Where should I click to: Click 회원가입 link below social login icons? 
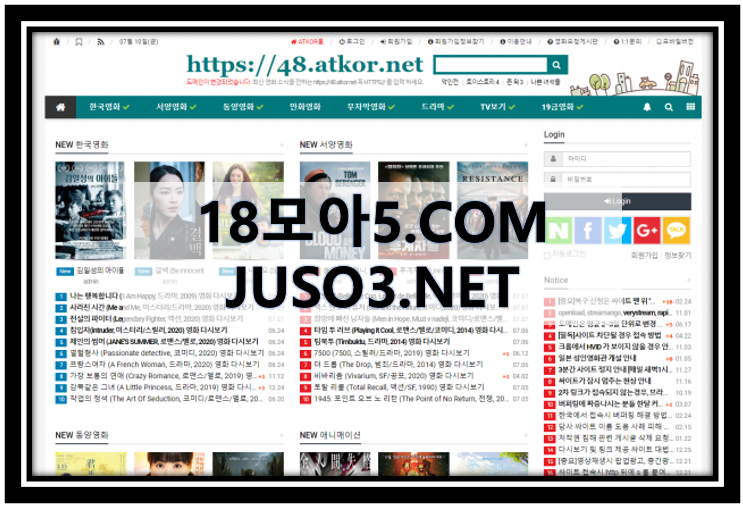click(644, 255)
